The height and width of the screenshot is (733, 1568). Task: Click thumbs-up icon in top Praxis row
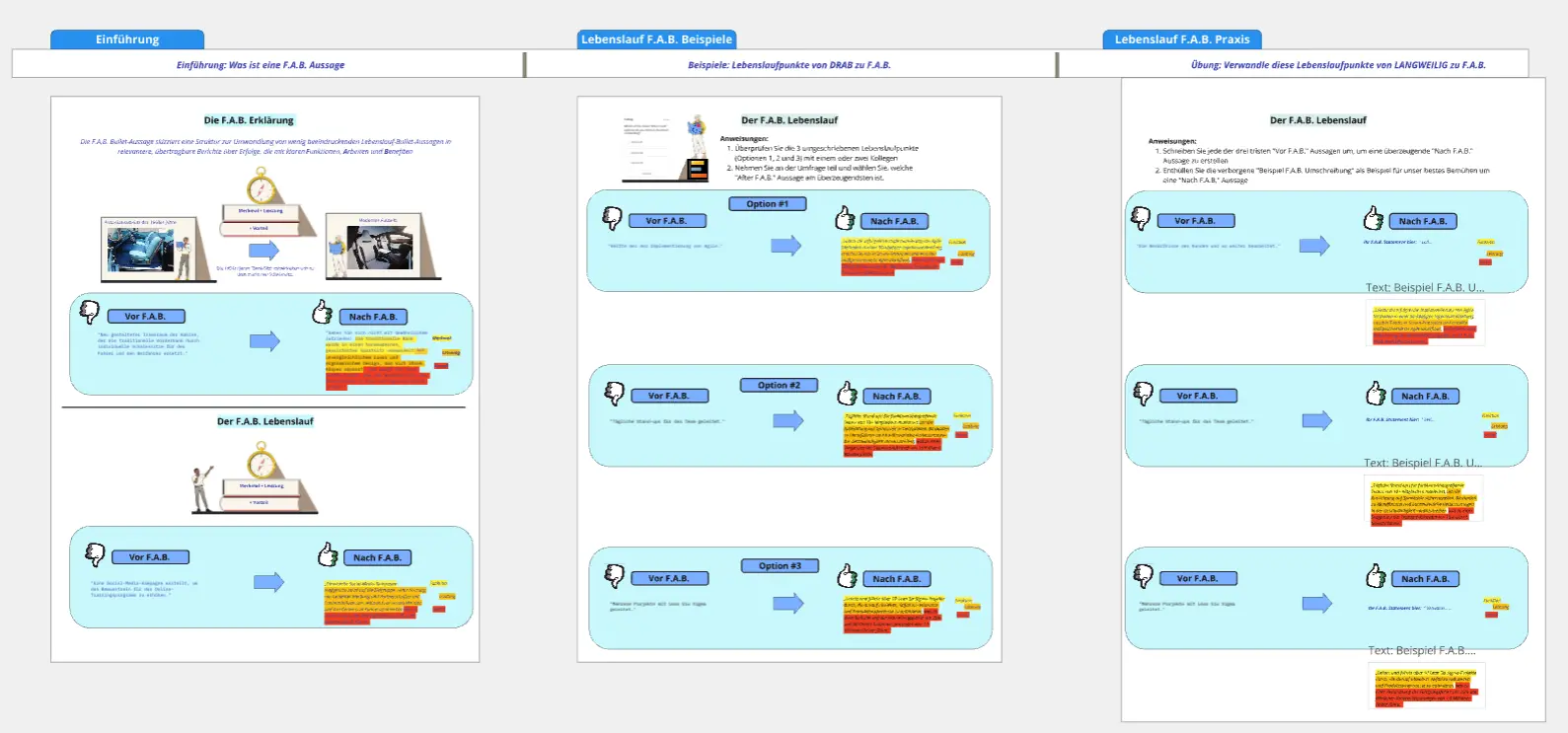click(x=1373, y=218)
